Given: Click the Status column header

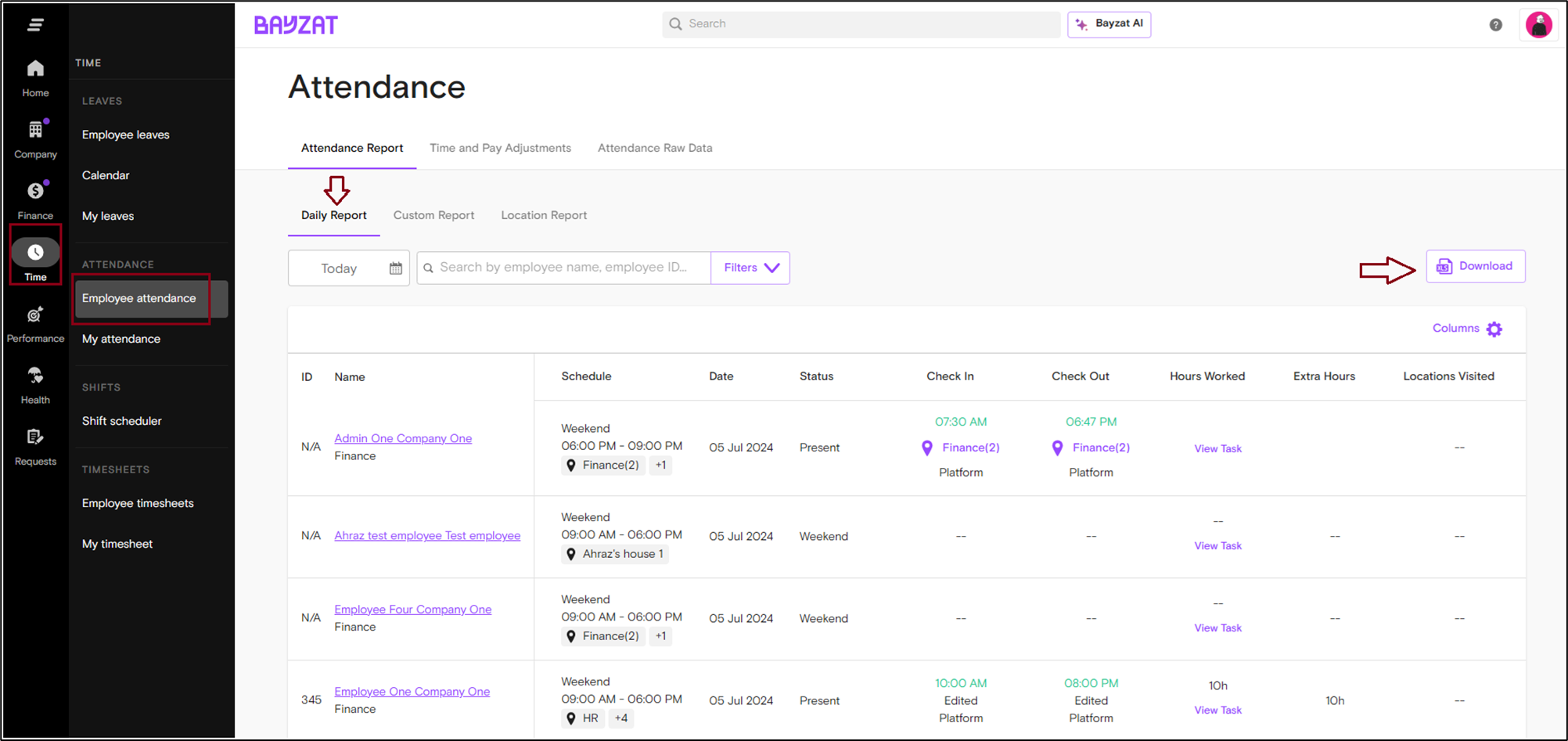Looking at the screenshot, I should [x=816, y=376].
